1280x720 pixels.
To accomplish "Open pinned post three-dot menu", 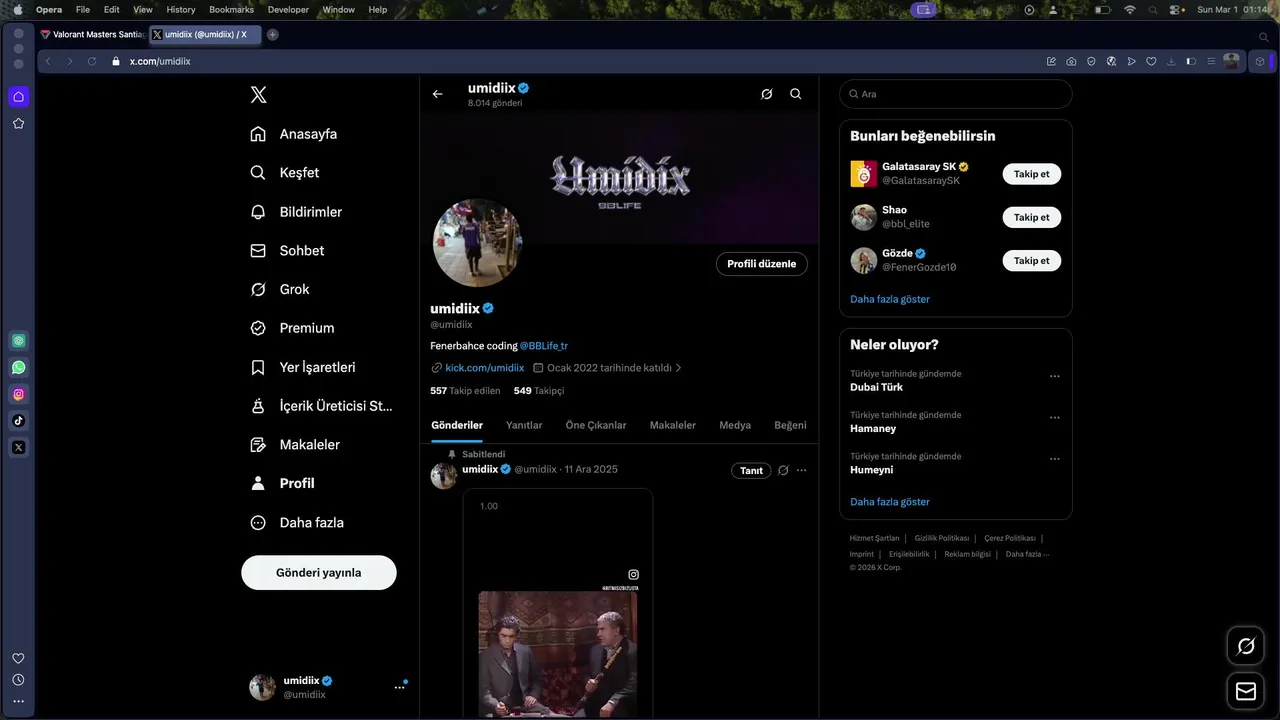I will click(801, 470).
